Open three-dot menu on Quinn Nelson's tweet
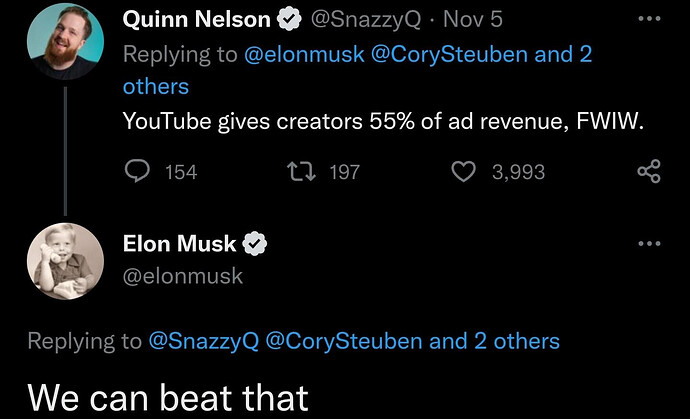 point(649,18)
